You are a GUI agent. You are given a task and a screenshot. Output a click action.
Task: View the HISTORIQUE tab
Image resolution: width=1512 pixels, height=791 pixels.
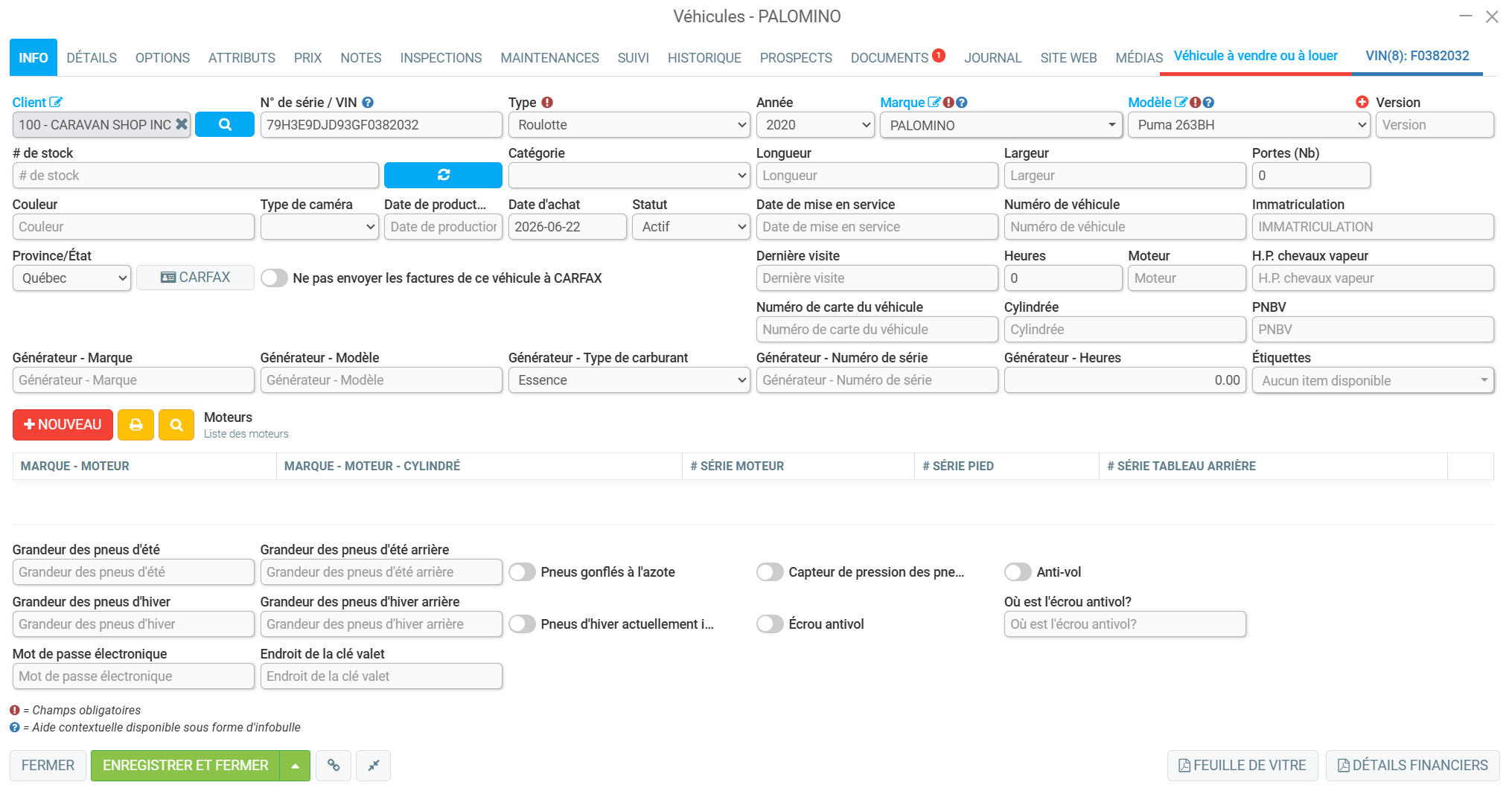704,58
